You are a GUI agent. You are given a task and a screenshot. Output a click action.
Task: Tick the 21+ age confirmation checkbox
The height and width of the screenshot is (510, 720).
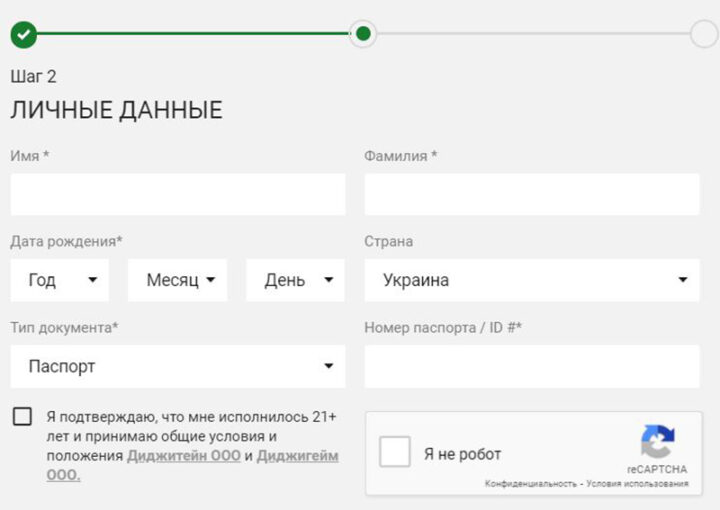22,416
